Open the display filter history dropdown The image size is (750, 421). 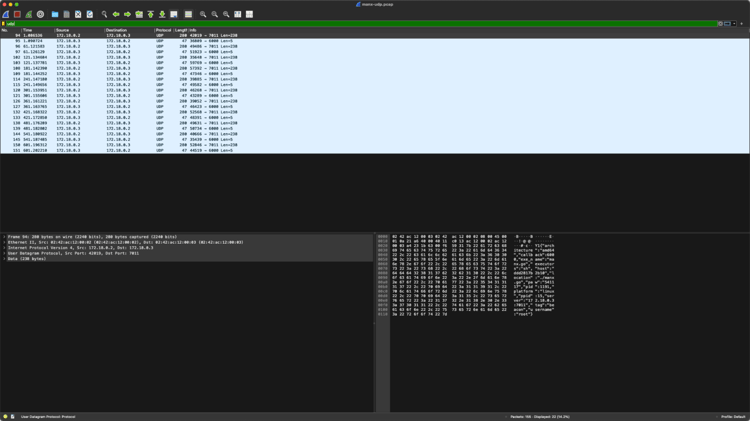[734, 24]
